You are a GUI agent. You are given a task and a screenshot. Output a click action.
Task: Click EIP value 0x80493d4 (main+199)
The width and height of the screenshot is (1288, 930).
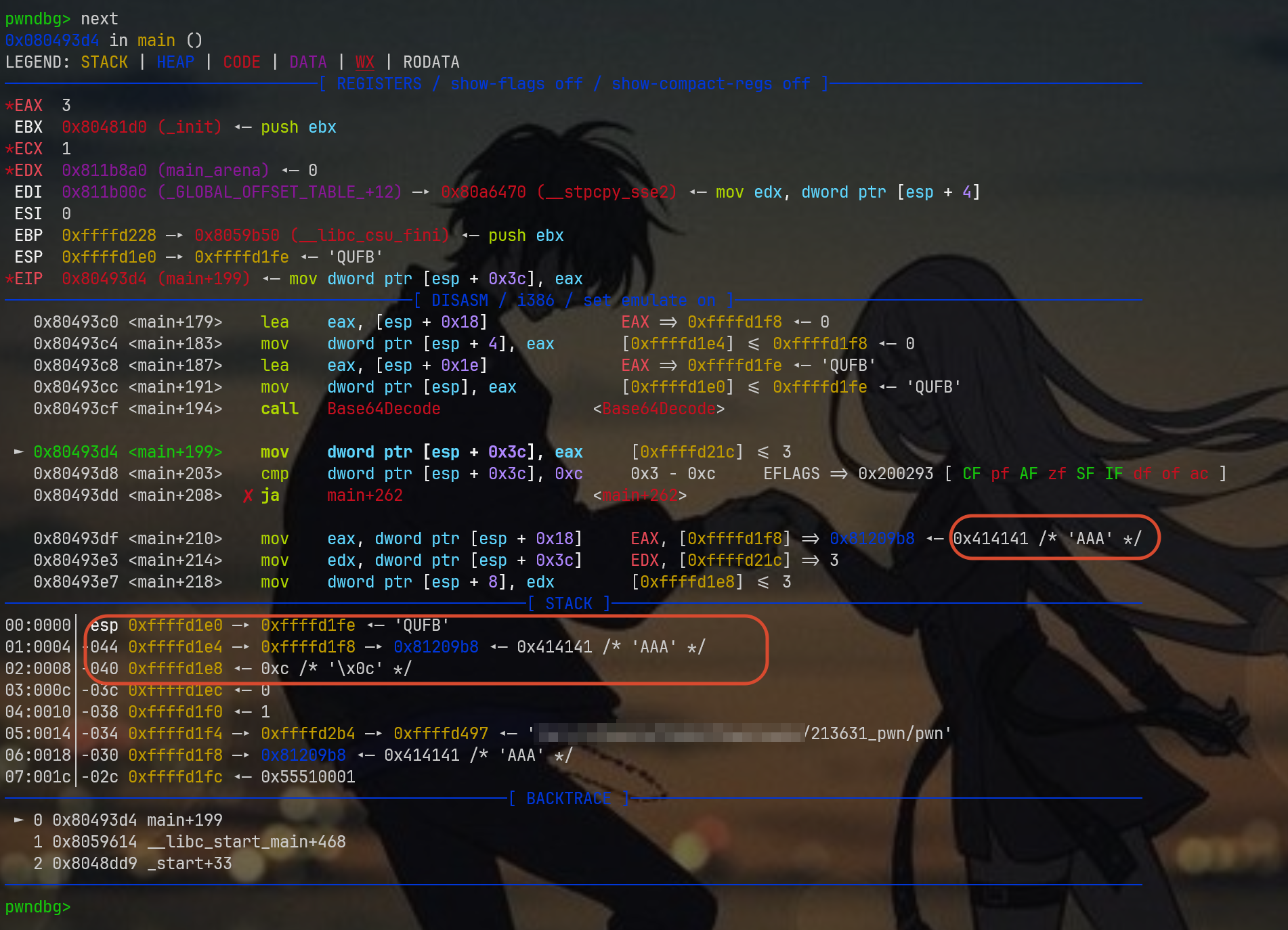click(x=156, y=279)
